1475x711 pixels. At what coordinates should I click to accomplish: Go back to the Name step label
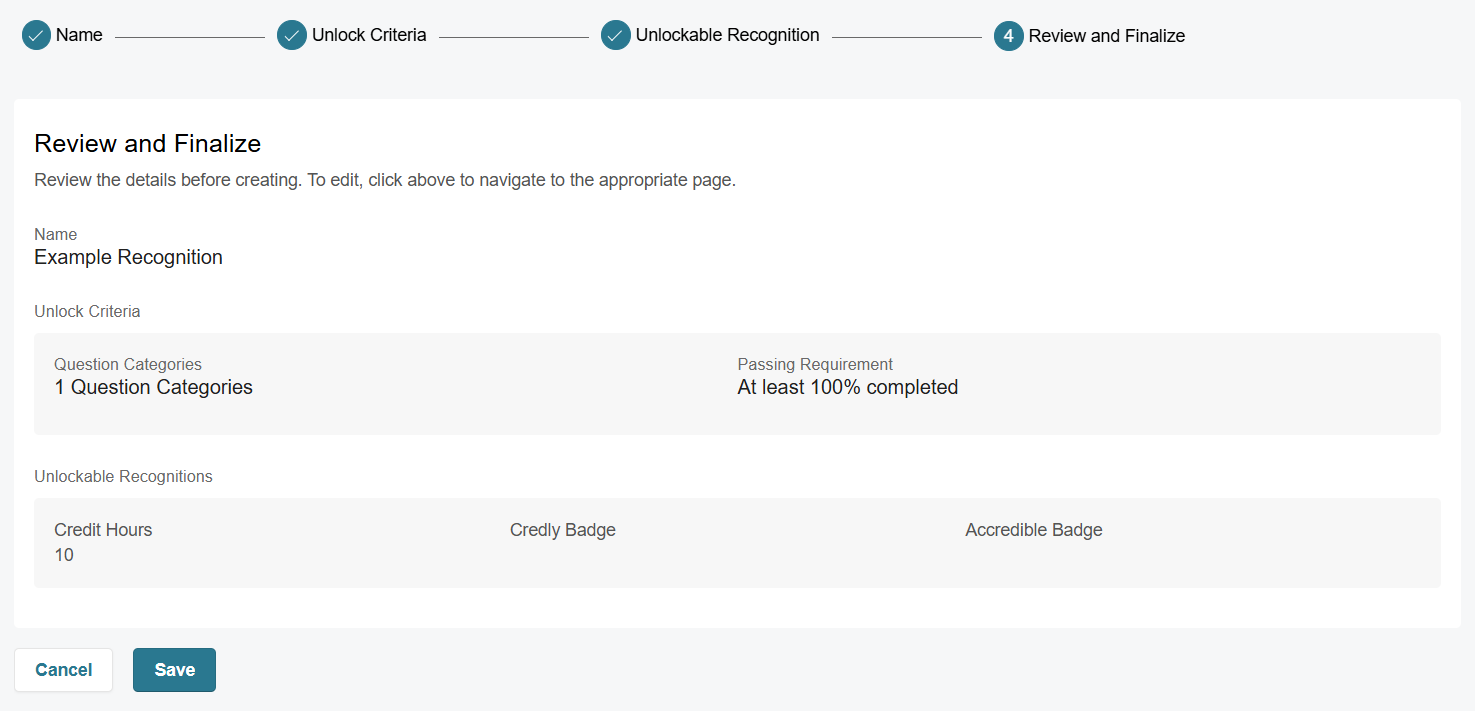pos(79,36)
